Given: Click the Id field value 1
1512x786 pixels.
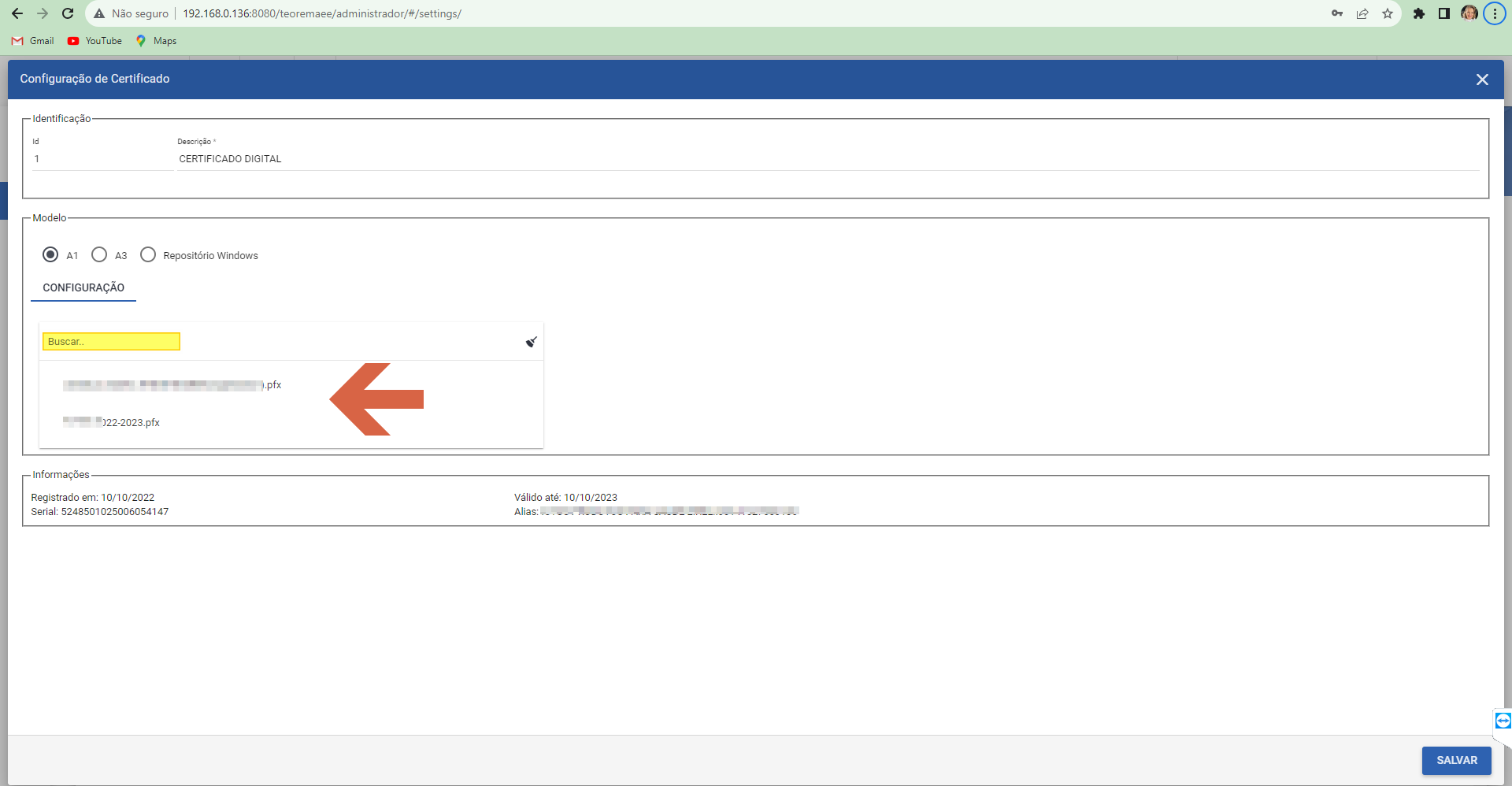Looking at the screenshot, I should (102, 159).
